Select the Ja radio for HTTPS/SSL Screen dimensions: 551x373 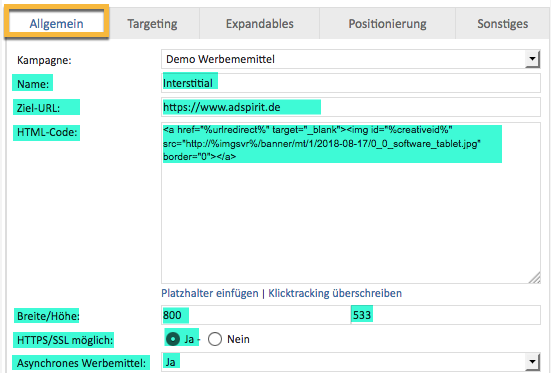click(173, 339)
